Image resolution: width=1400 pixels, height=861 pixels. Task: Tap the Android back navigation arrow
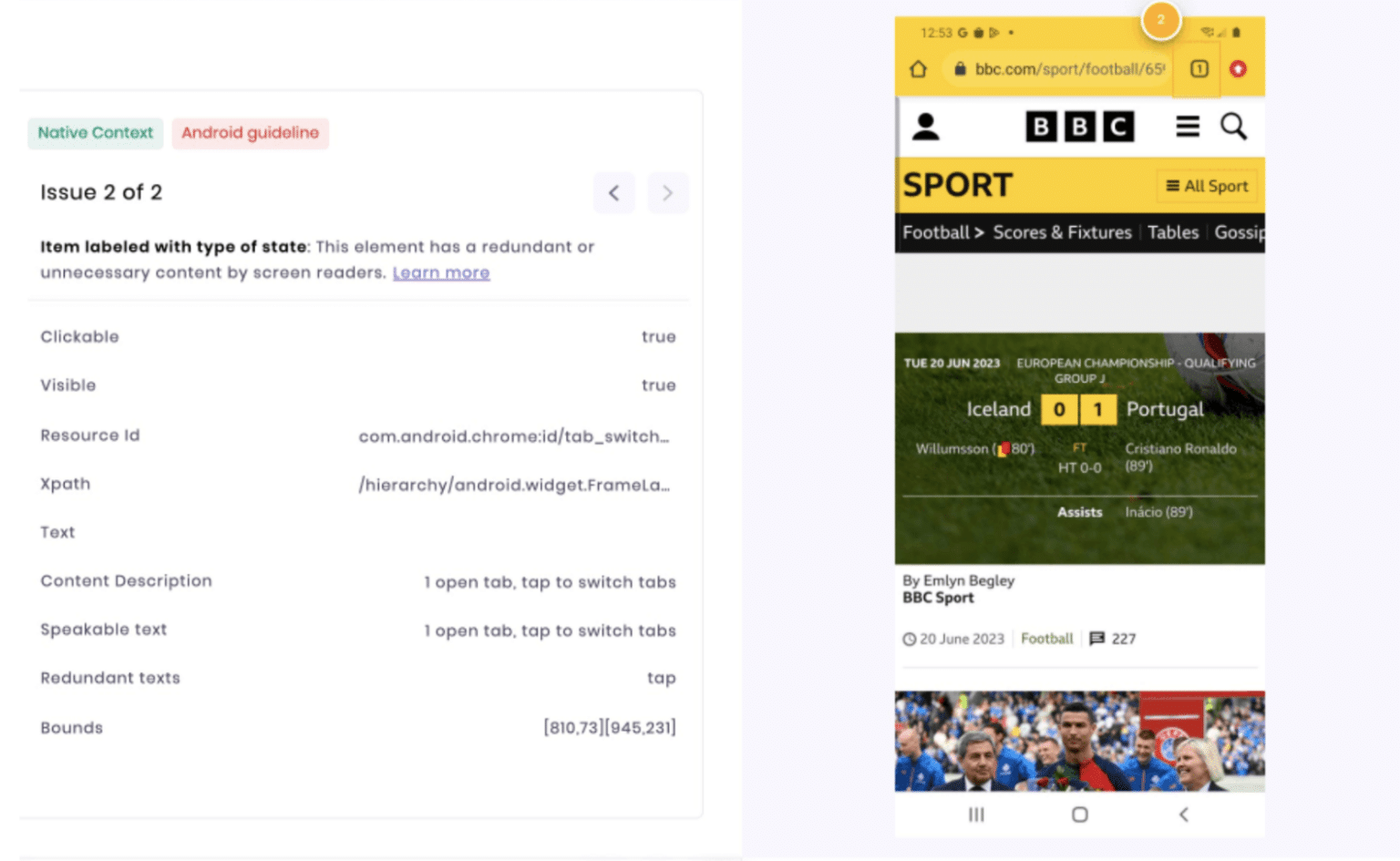pos(1183,815)
